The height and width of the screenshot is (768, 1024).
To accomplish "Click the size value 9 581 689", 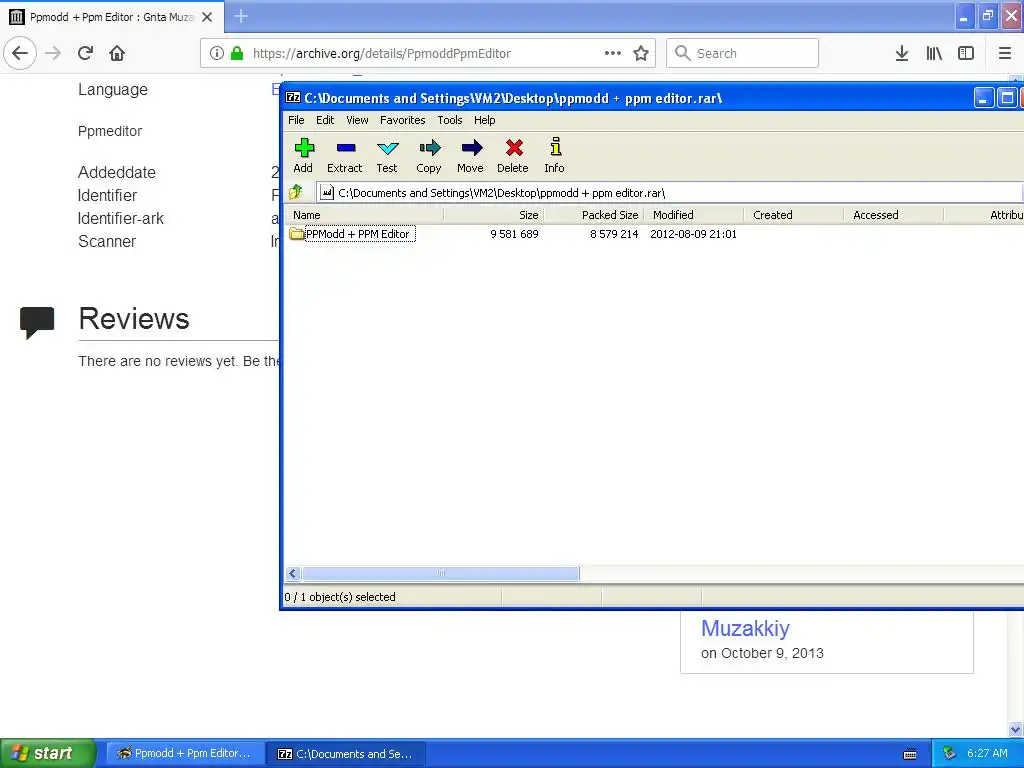I will click(x=514, y=234).
